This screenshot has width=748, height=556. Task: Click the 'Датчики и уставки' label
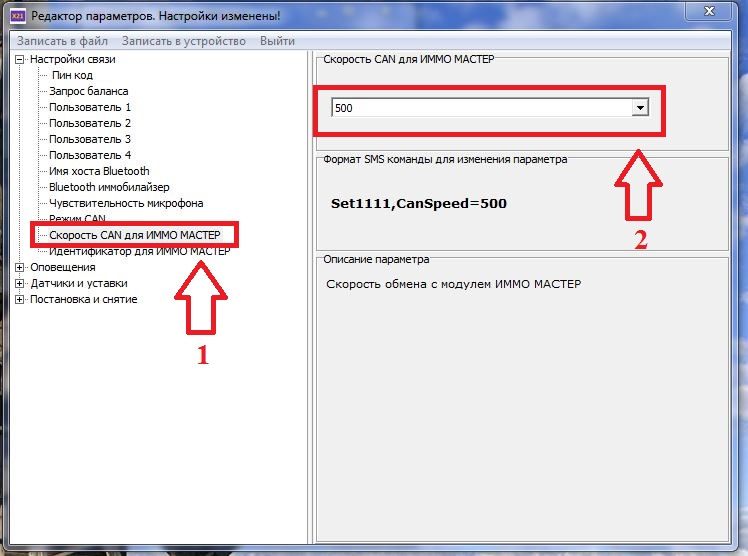(79, 284)
